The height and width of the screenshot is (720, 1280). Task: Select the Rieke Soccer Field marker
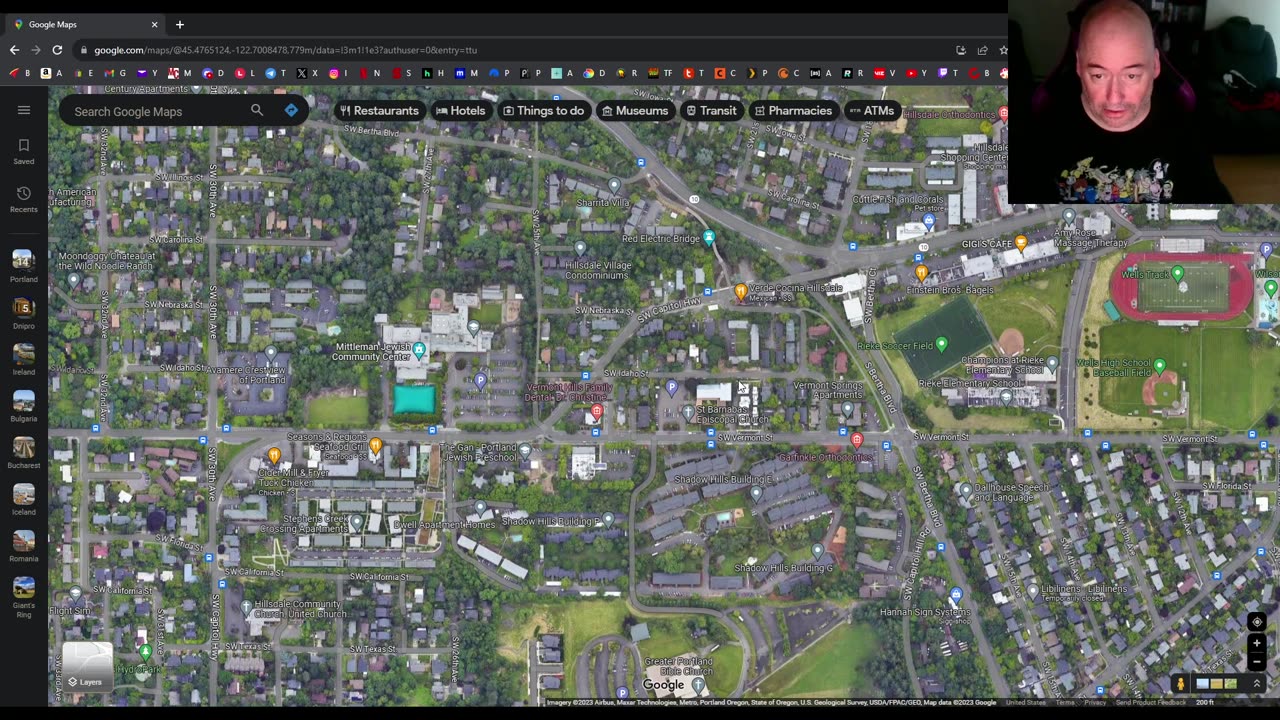941,345
